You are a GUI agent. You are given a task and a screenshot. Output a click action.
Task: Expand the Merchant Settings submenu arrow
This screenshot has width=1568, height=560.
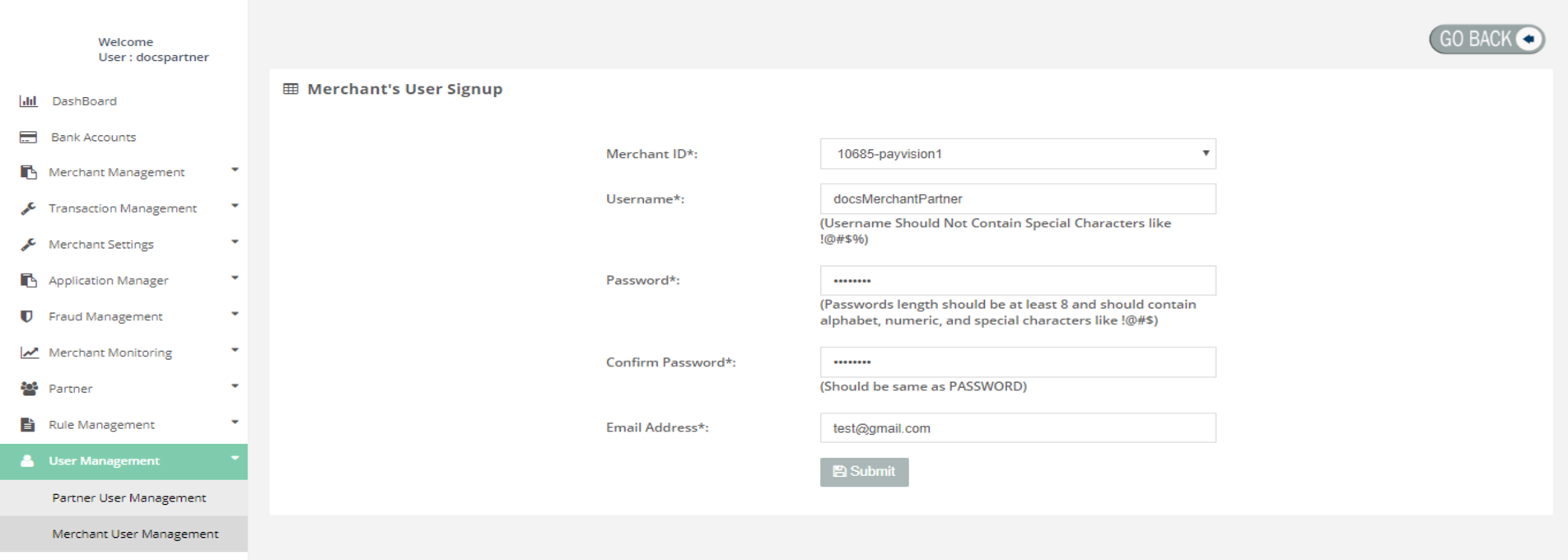[235, 242]
